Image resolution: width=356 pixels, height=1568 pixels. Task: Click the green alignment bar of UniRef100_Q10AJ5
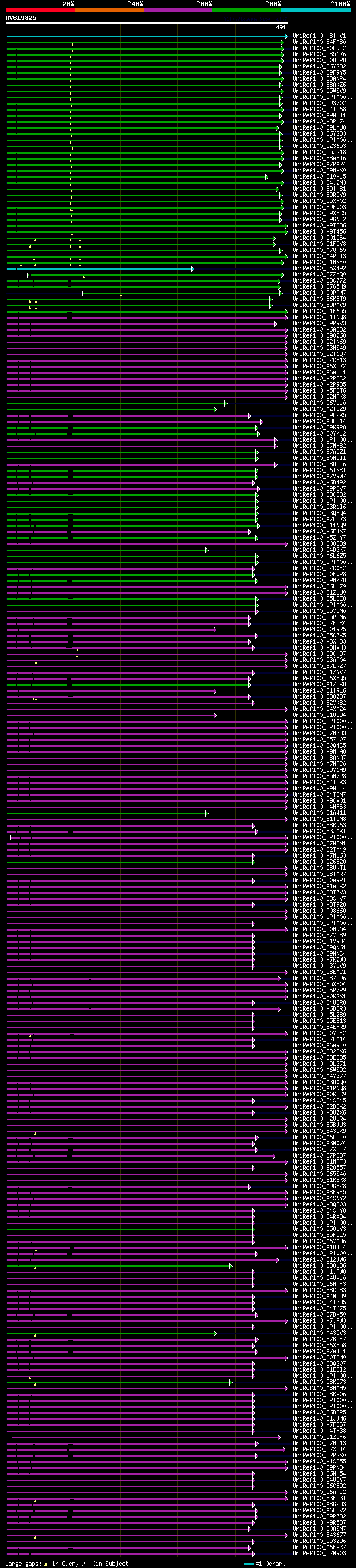click(137, 177)
